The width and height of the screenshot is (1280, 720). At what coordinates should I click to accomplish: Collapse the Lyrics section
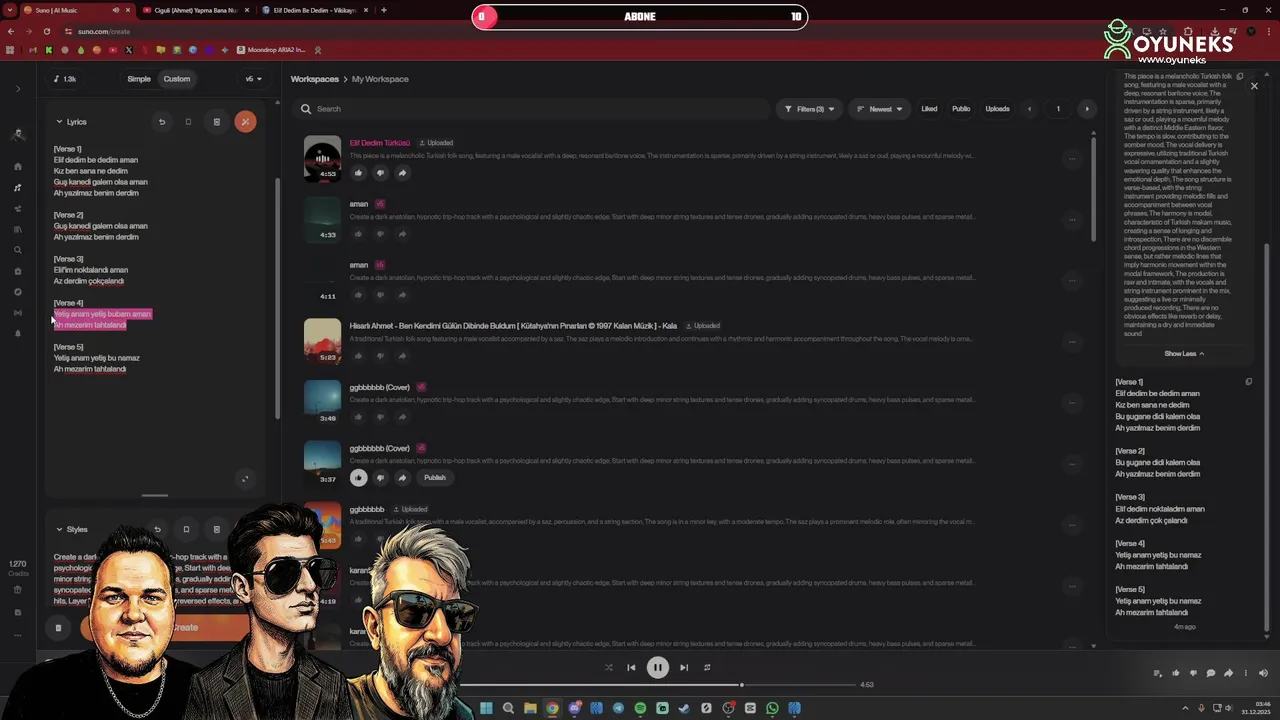[59, 122]
